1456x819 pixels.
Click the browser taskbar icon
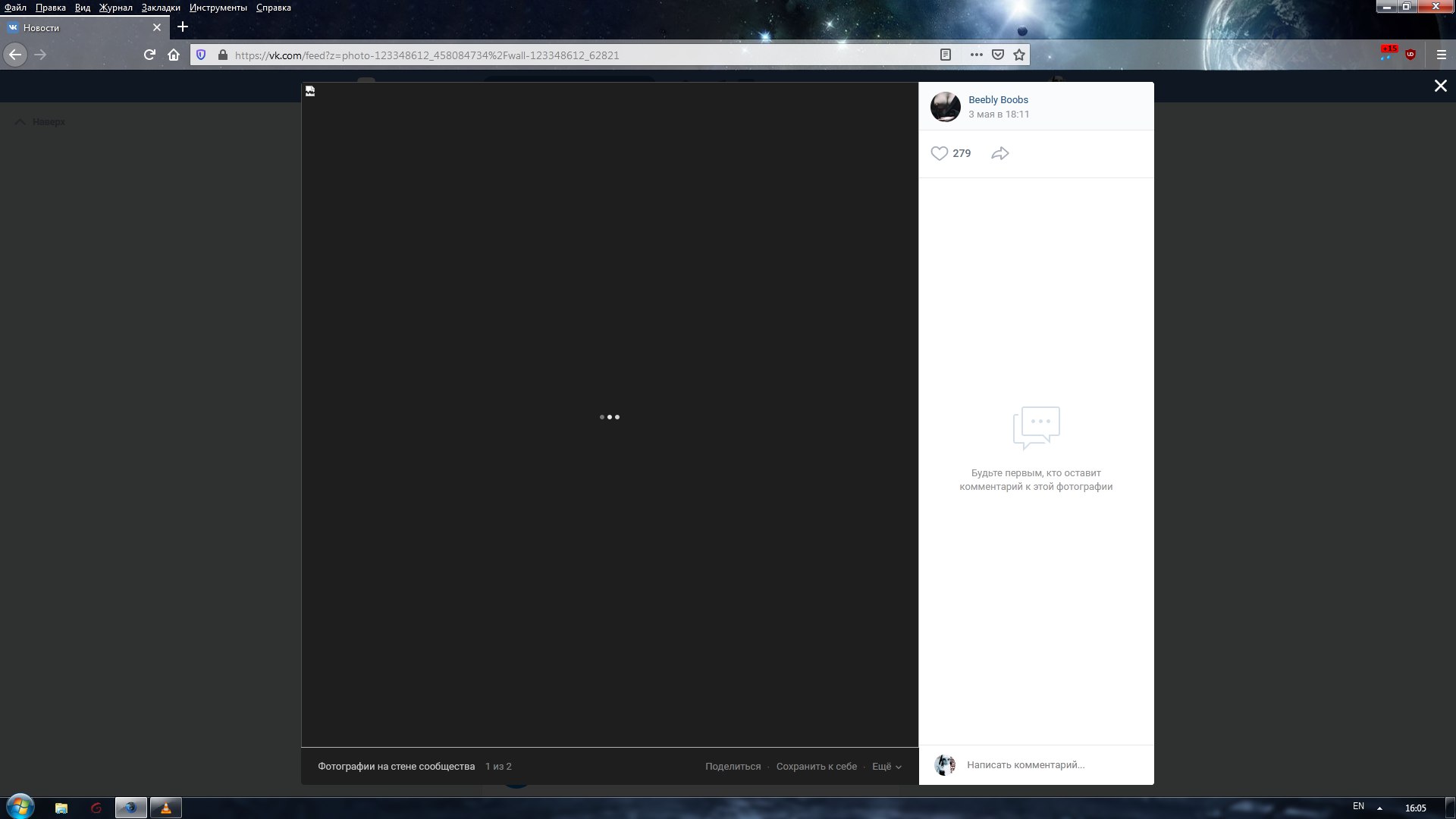130,808
